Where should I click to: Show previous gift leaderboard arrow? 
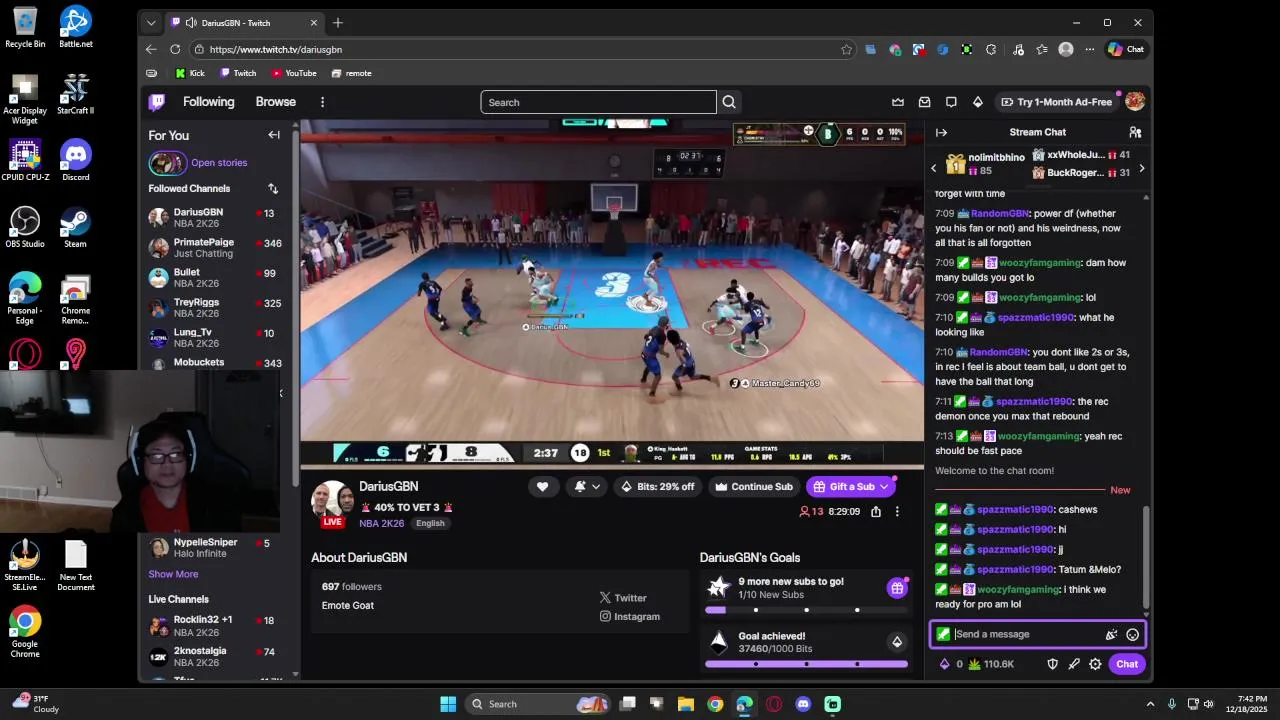[934, 168]
